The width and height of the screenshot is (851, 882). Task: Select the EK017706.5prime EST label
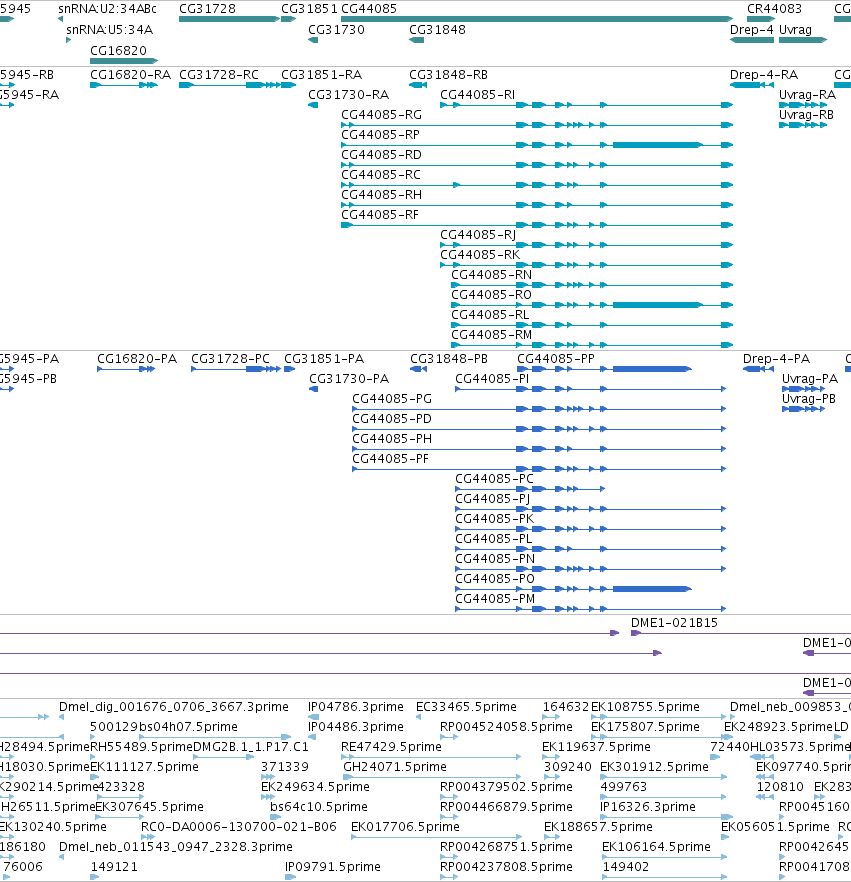click(x=405, y=826)
